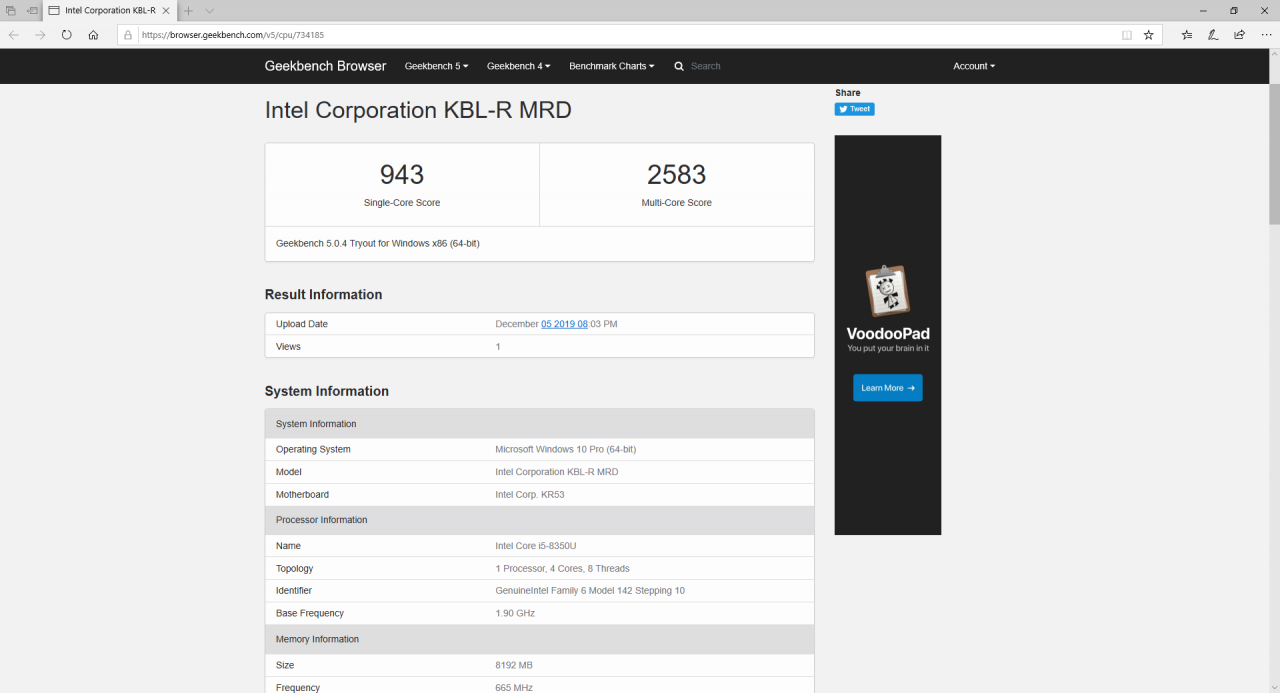Select the 1.90 GHz base frequency value
Image resolution: width=1280 pixels, height=693 pixels.
(515, 613)
